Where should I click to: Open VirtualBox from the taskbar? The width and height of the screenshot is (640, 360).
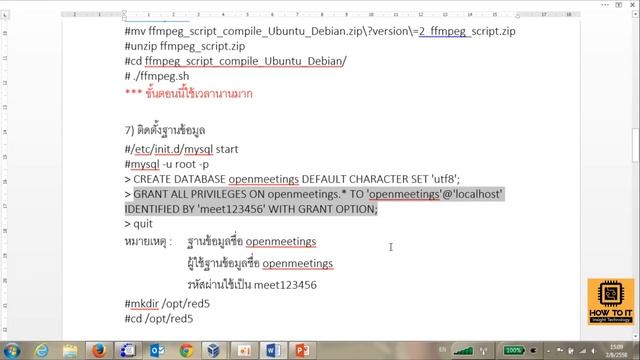[213, 351]
